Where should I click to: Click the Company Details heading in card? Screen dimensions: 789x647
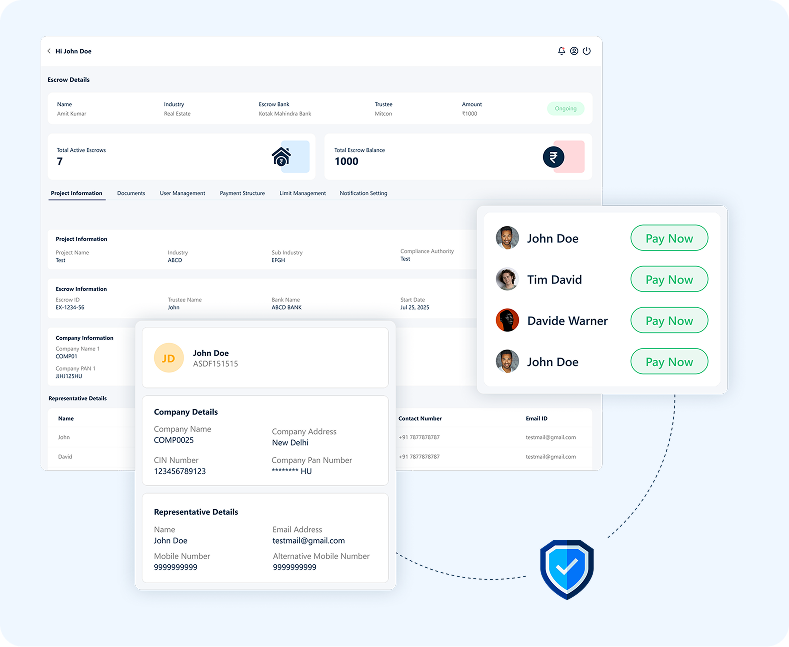click(186, 412)
